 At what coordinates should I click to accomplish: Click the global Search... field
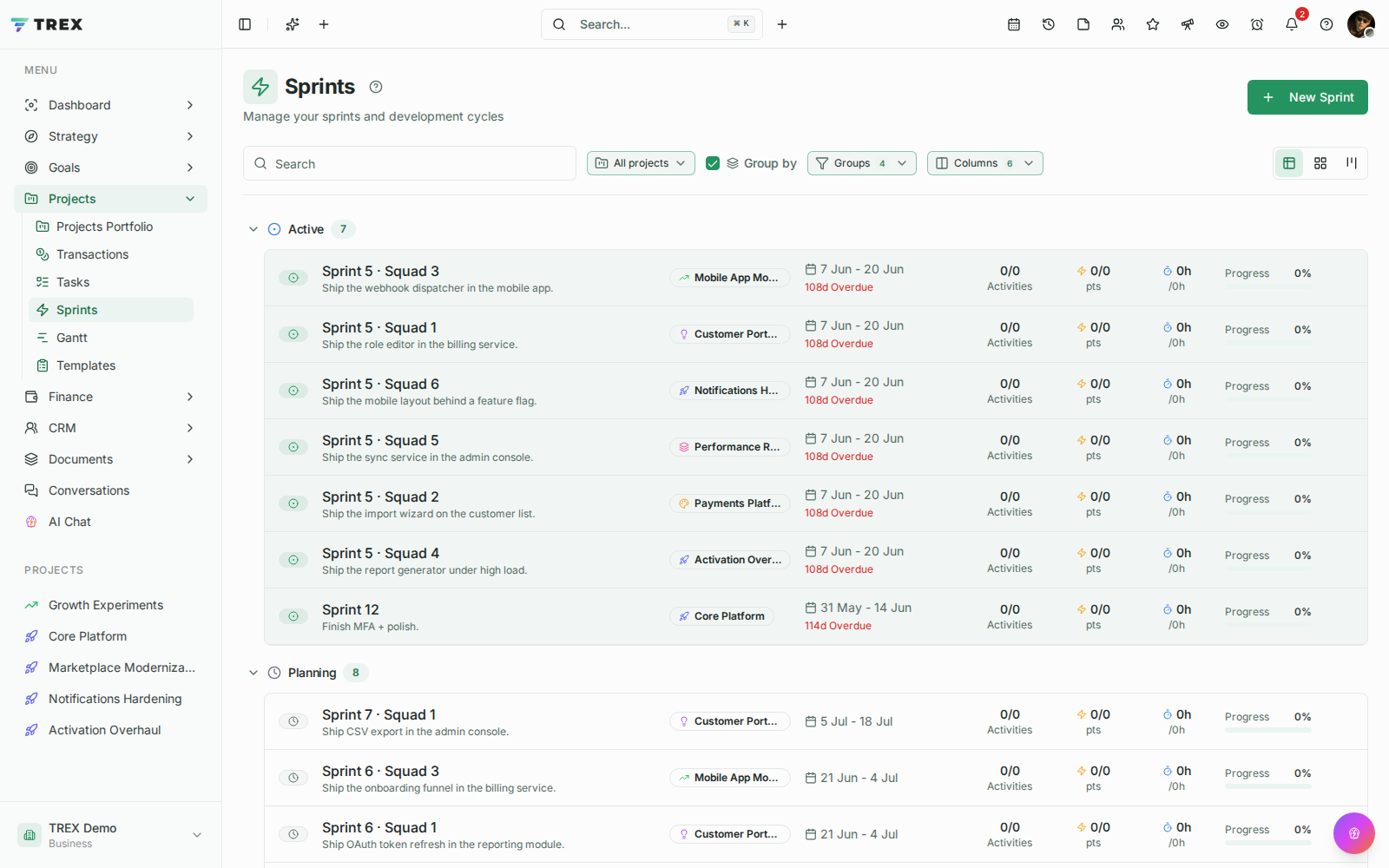pos(652,24)
